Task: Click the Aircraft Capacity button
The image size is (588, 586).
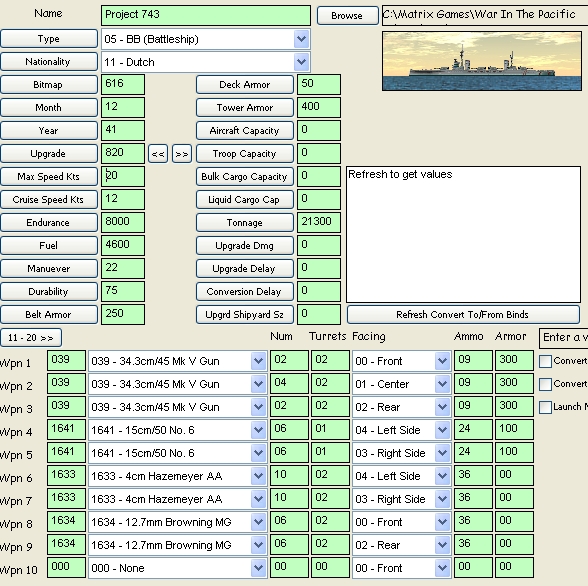Action: coord(244,130)
